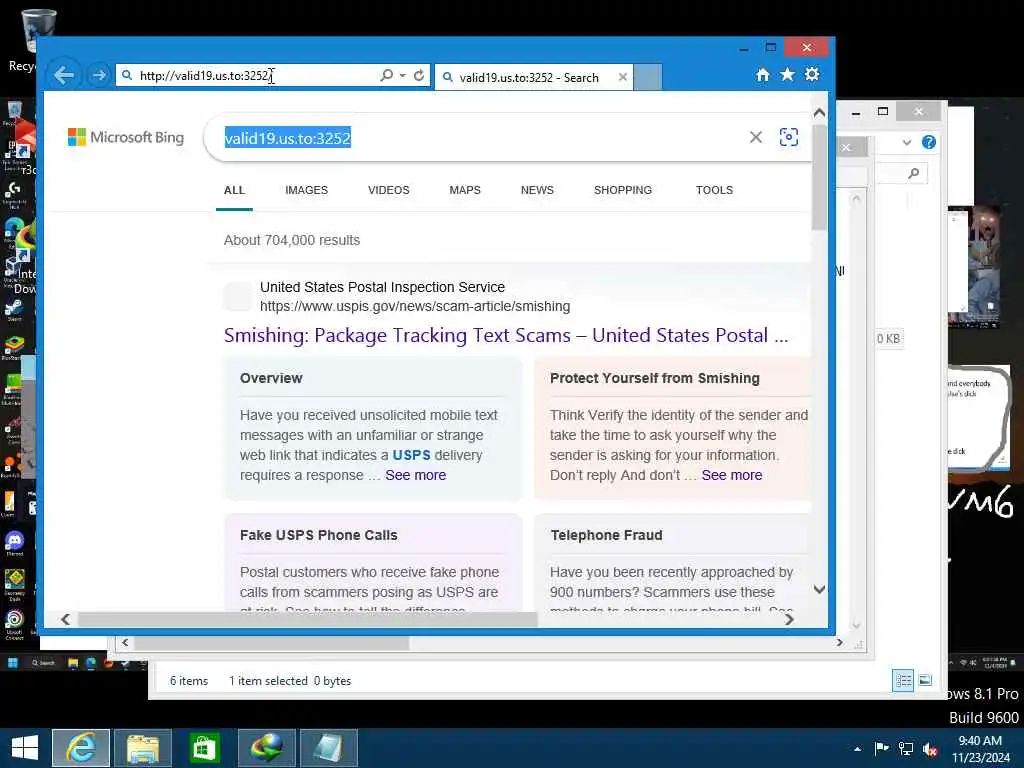Clear the Bing search box with X
1024x768 pixels.
click(756, 137)
